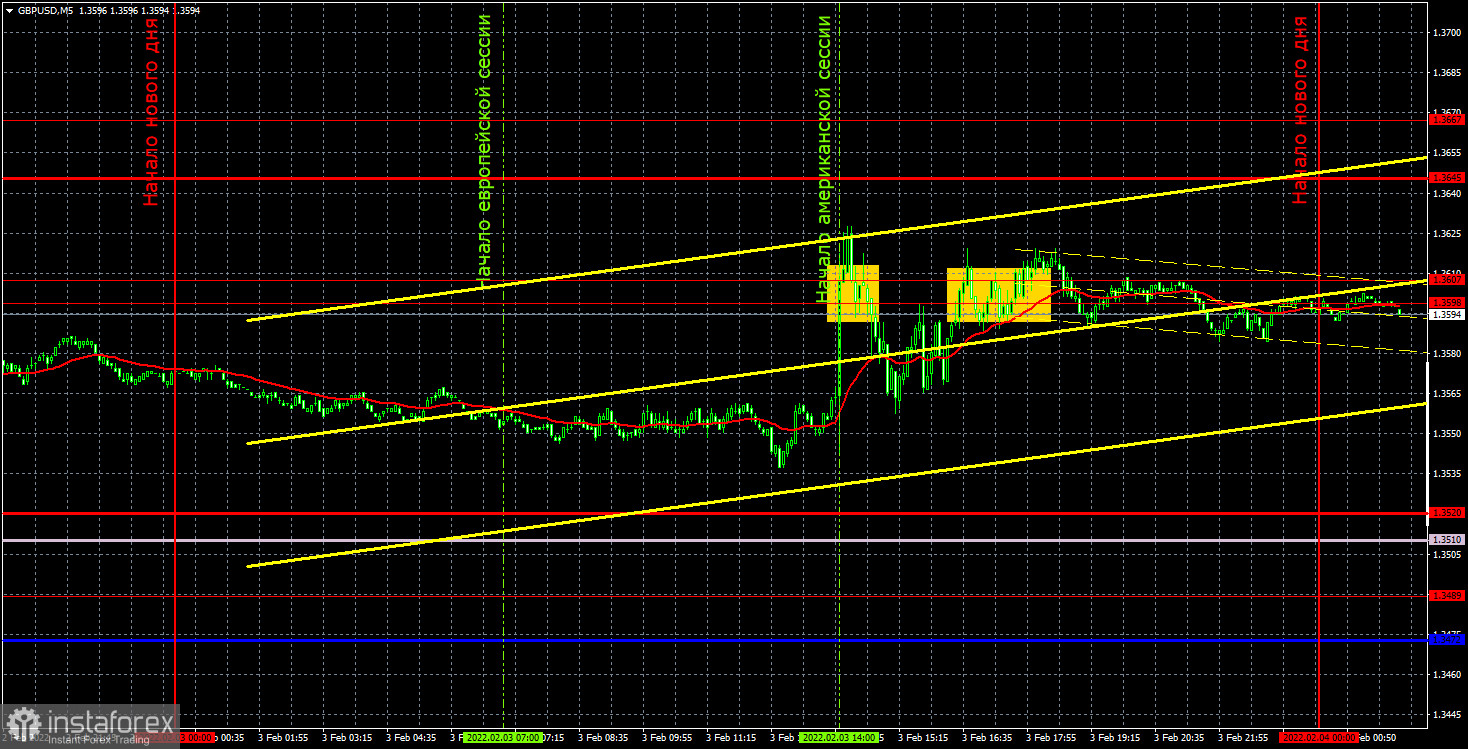The width and height of the screenshot is (1468, 749).
Task: Click the white 1.3510 level price tag
Action: click(x=1447, y=540)
